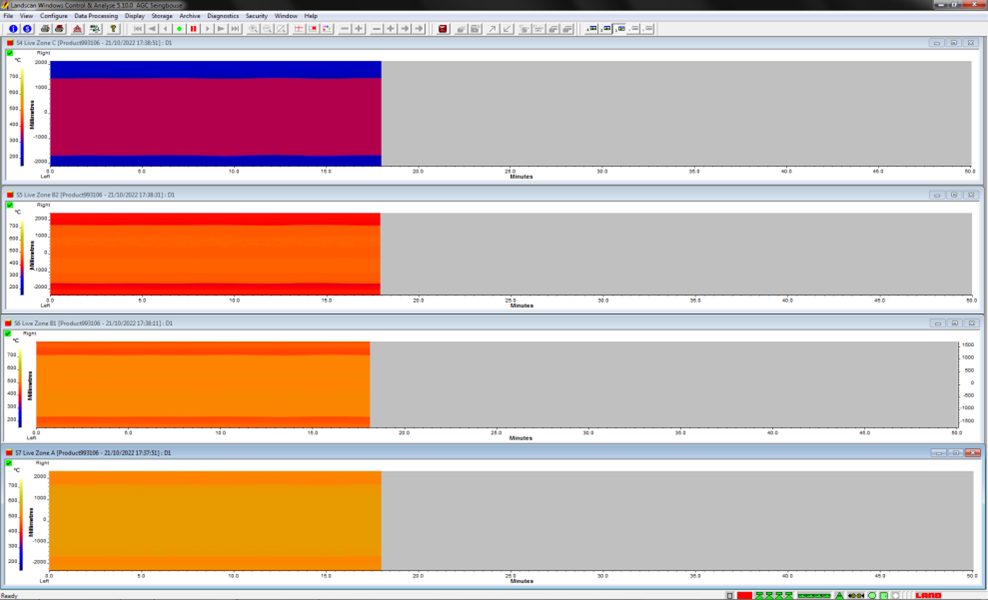Toggle green checkbox in S4 Live Zone C
This screenshot has height=600, width=988.
(10, 52)
